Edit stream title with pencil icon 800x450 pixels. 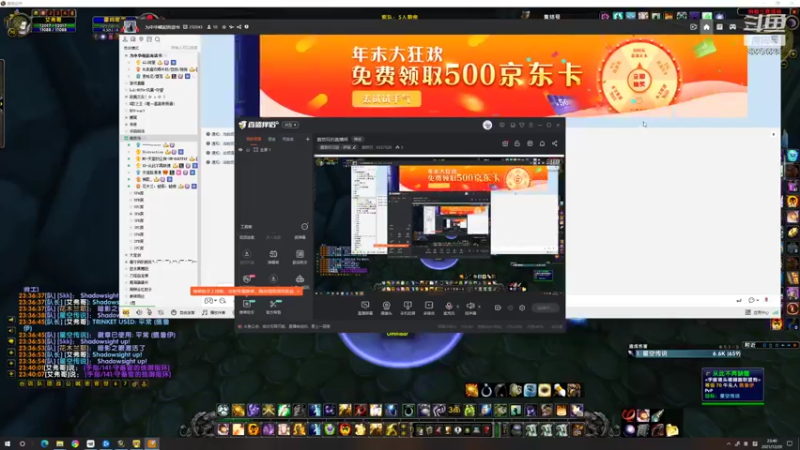[355, 147]
